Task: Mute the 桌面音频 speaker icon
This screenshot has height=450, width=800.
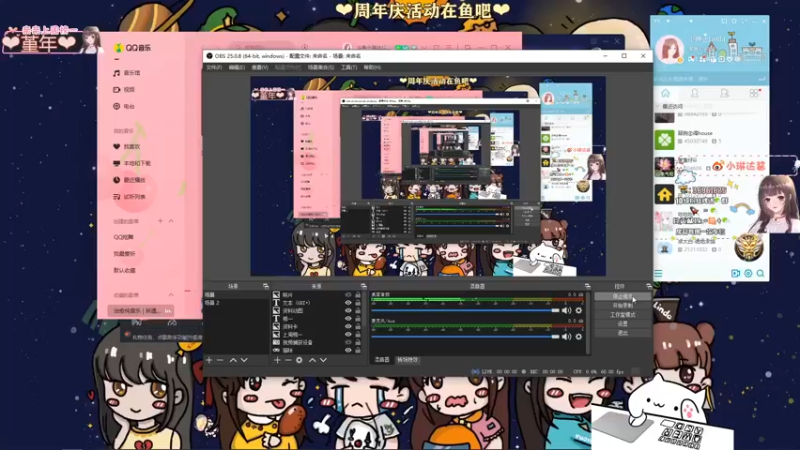Action: [567, 310]
